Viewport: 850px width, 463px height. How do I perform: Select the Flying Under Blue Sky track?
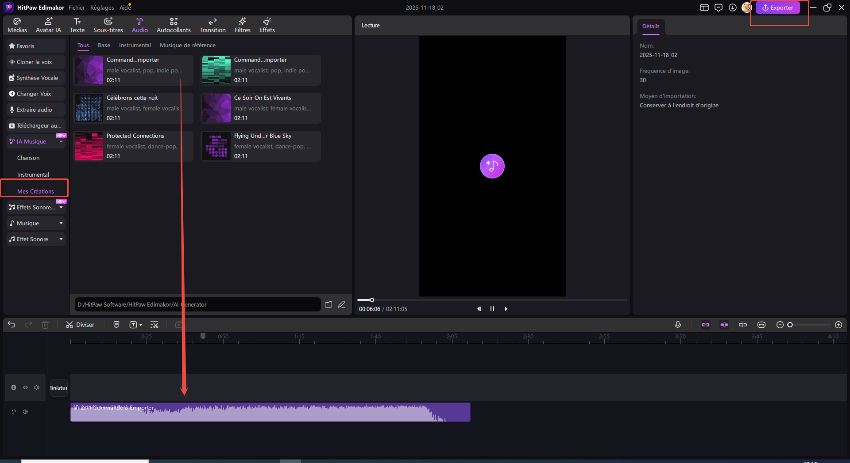pyautogui.click(x=261, y=146)
